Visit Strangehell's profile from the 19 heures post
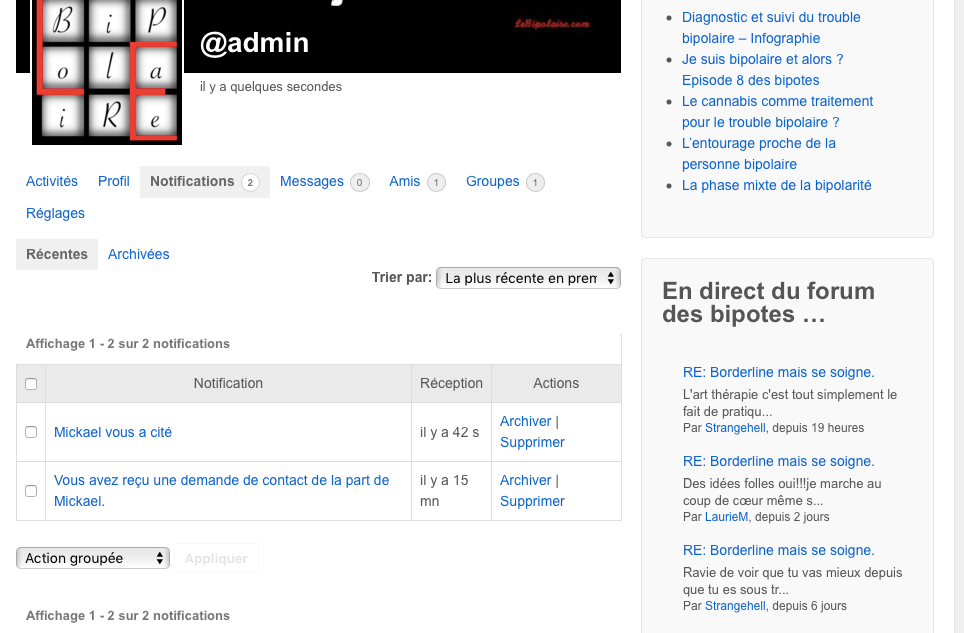The width and height of the screenshot is (964, 633). [735, 428]
